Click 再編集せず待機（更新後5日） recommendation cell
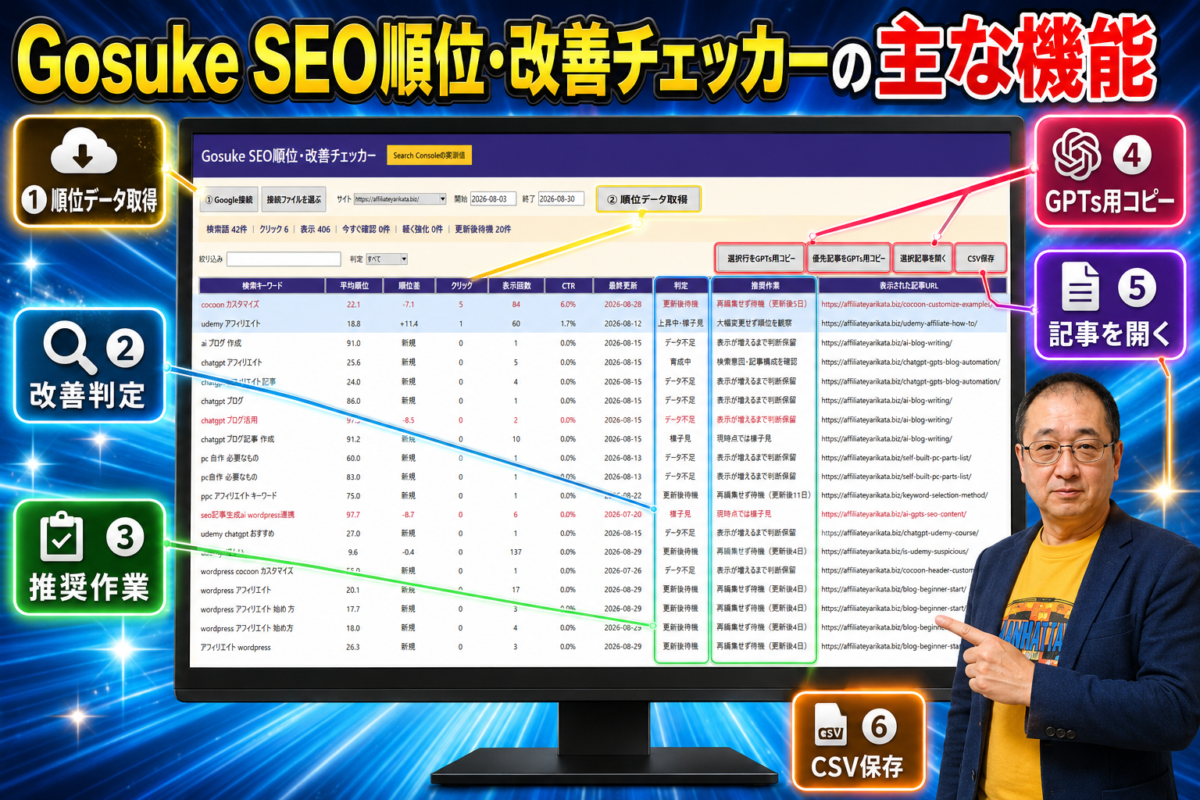The height and width of the screenshot is (800, 1200). 763,304
